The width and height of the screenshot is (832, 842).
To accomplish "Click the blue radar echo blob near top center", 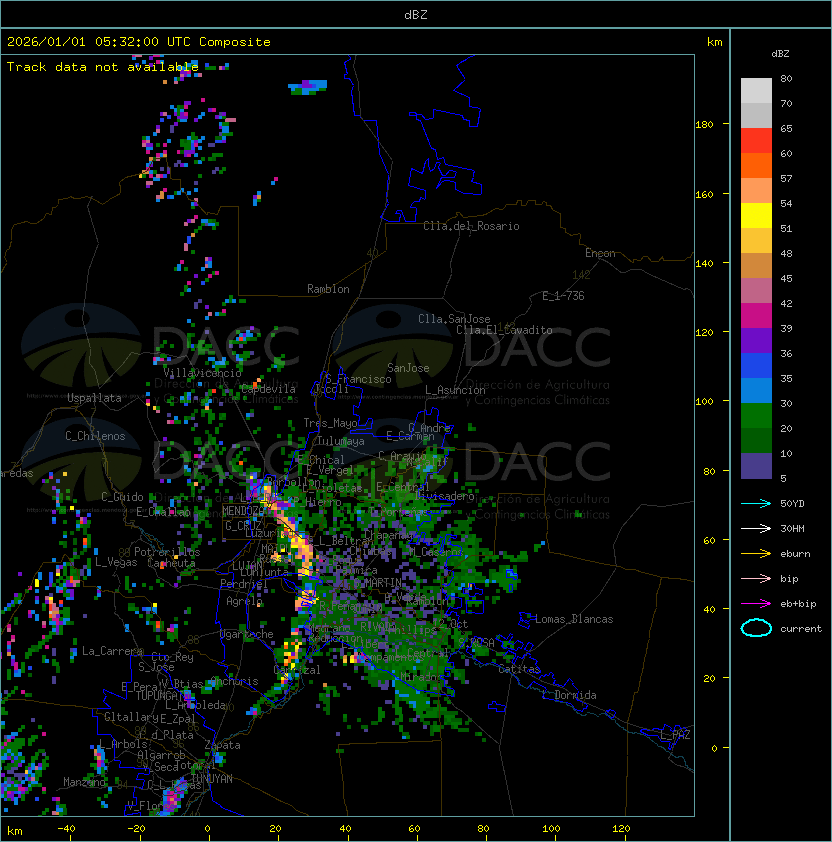I will 308,87.
